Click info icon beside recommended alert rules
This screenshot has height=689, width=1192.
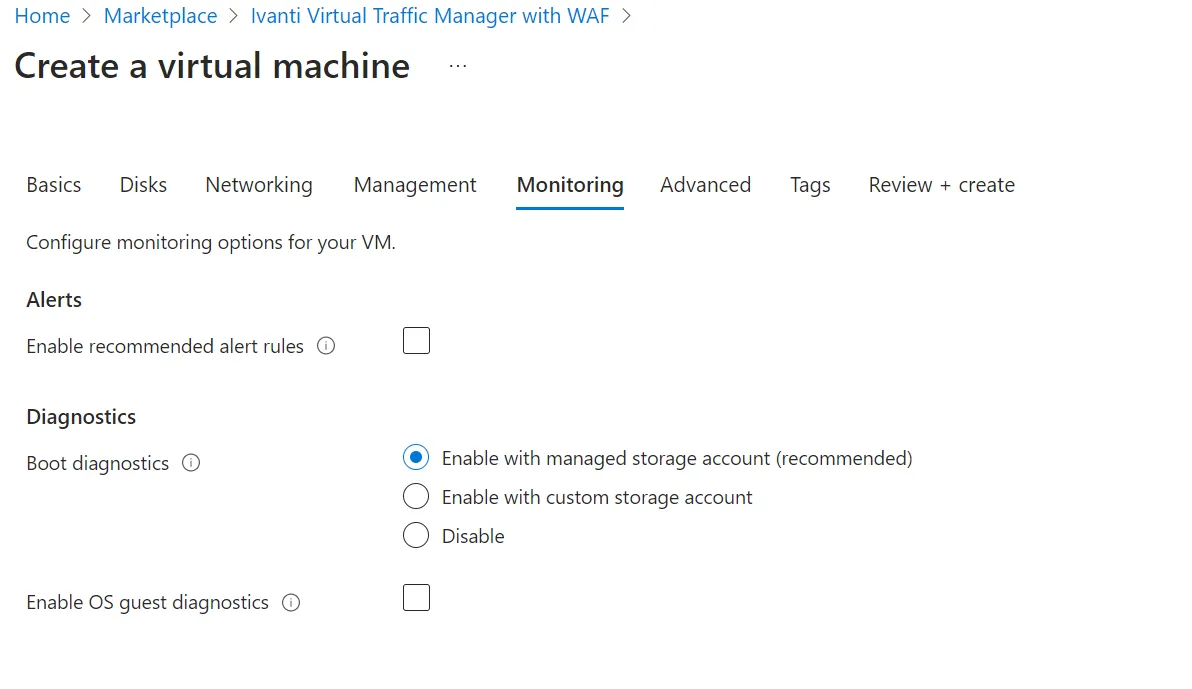click(x=326, y=346)
